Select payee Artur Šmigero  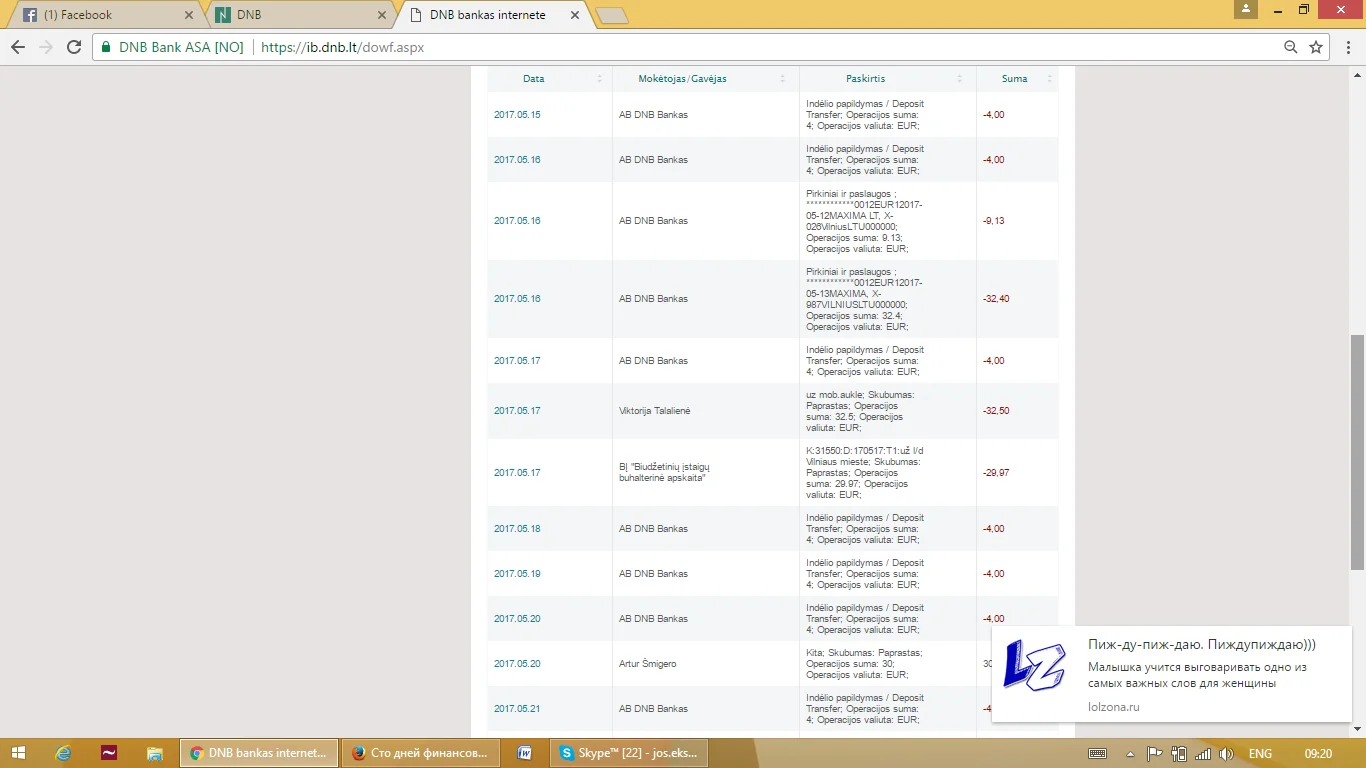tap(647, 664)
